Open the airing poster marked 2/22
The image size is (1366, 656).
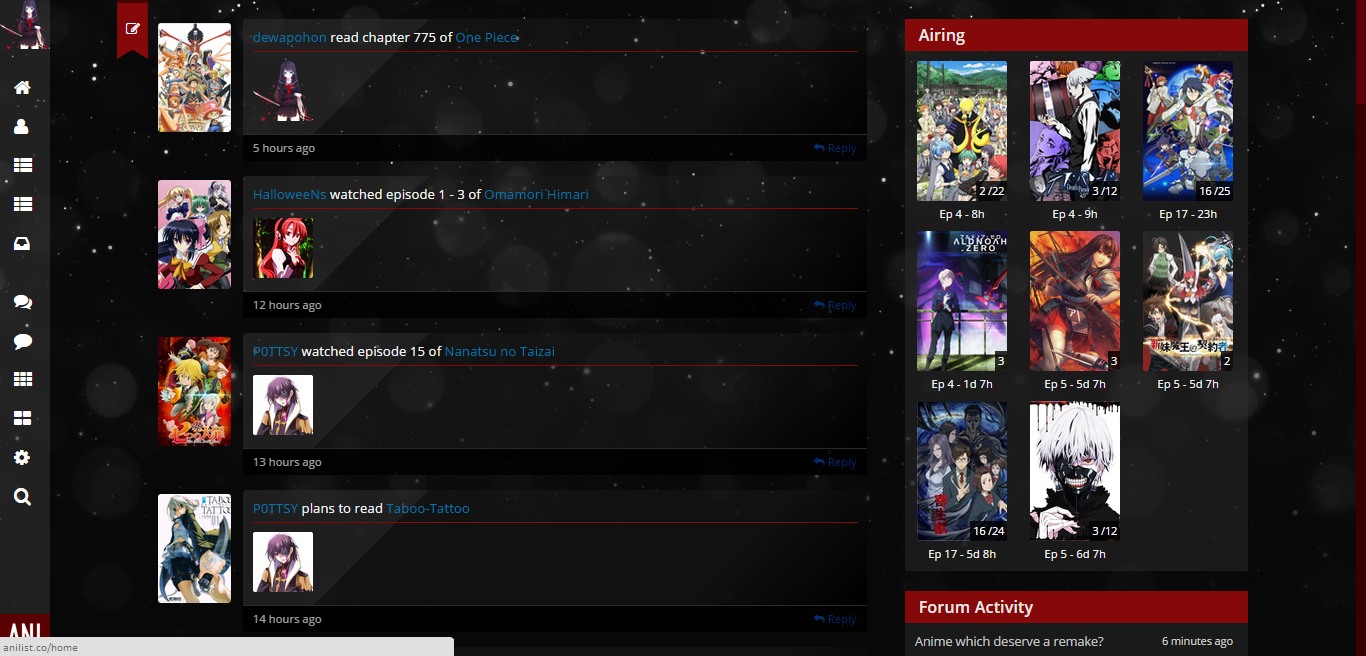point(962,131)
